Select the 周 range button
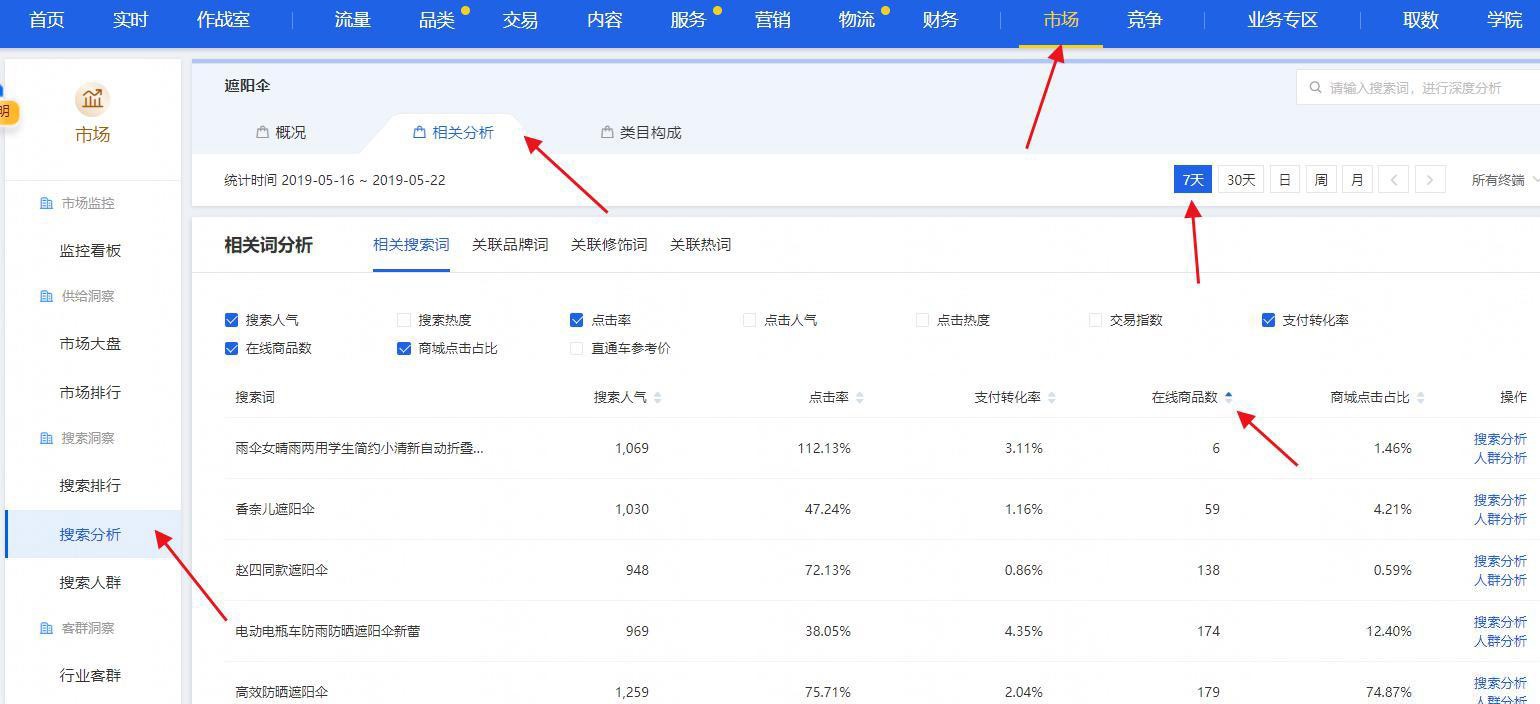Image resolution: width=1540 pixels, height=704 pixels. [x=1321, y=180]
